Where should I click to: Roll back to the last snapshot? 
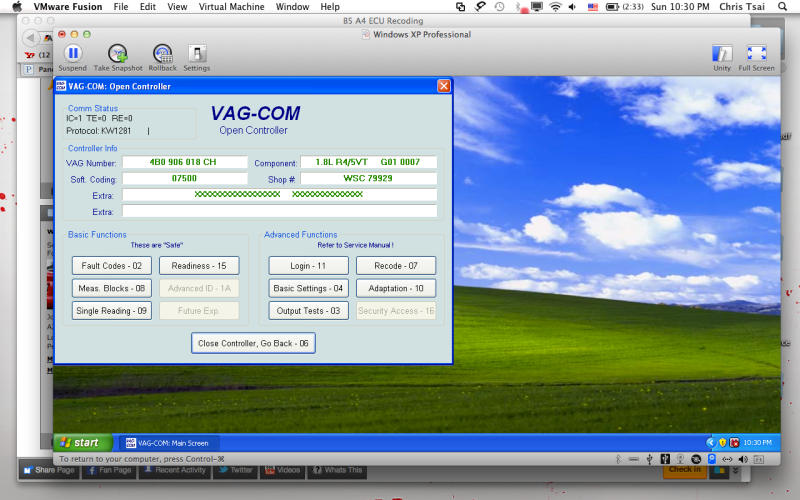162,58
